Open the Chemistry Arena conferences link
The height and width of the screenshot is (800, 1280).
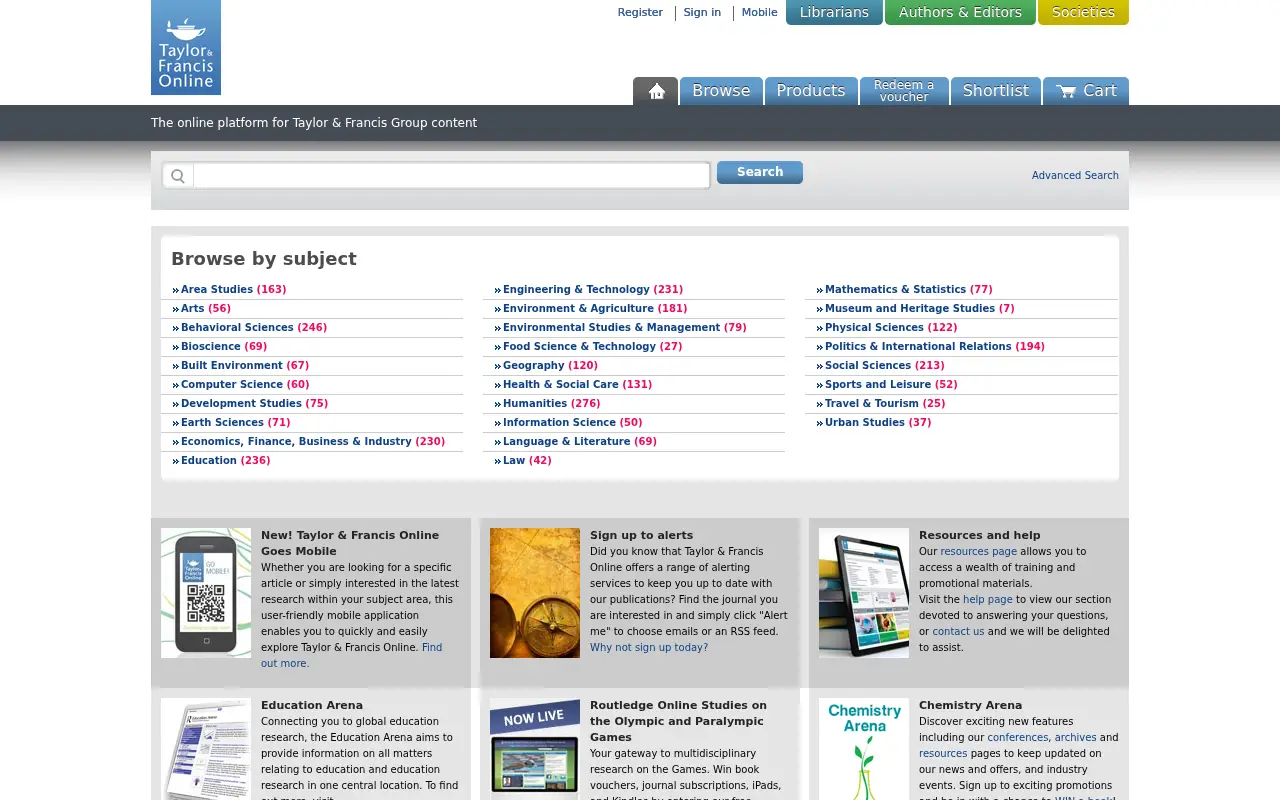pyautogui.click(x=1018, y=737)
